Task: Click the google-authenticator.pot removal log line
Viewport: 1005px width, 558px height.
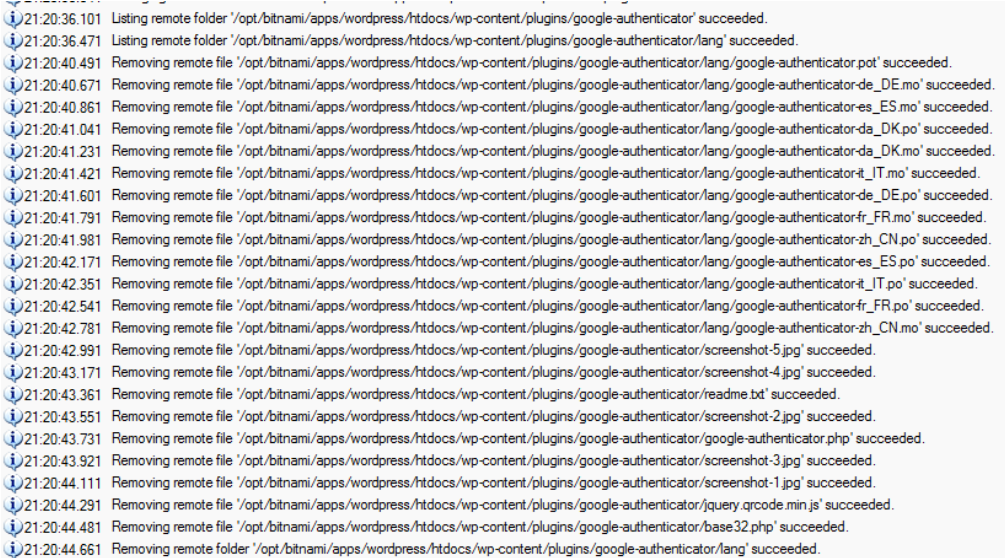Action: tap(478, 63)
